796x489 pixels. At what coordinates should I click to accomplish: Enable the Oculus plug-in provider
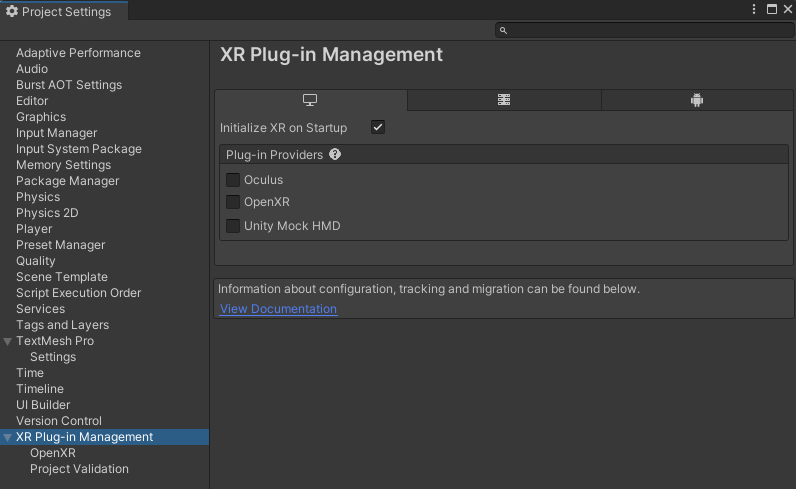[233, 180]
